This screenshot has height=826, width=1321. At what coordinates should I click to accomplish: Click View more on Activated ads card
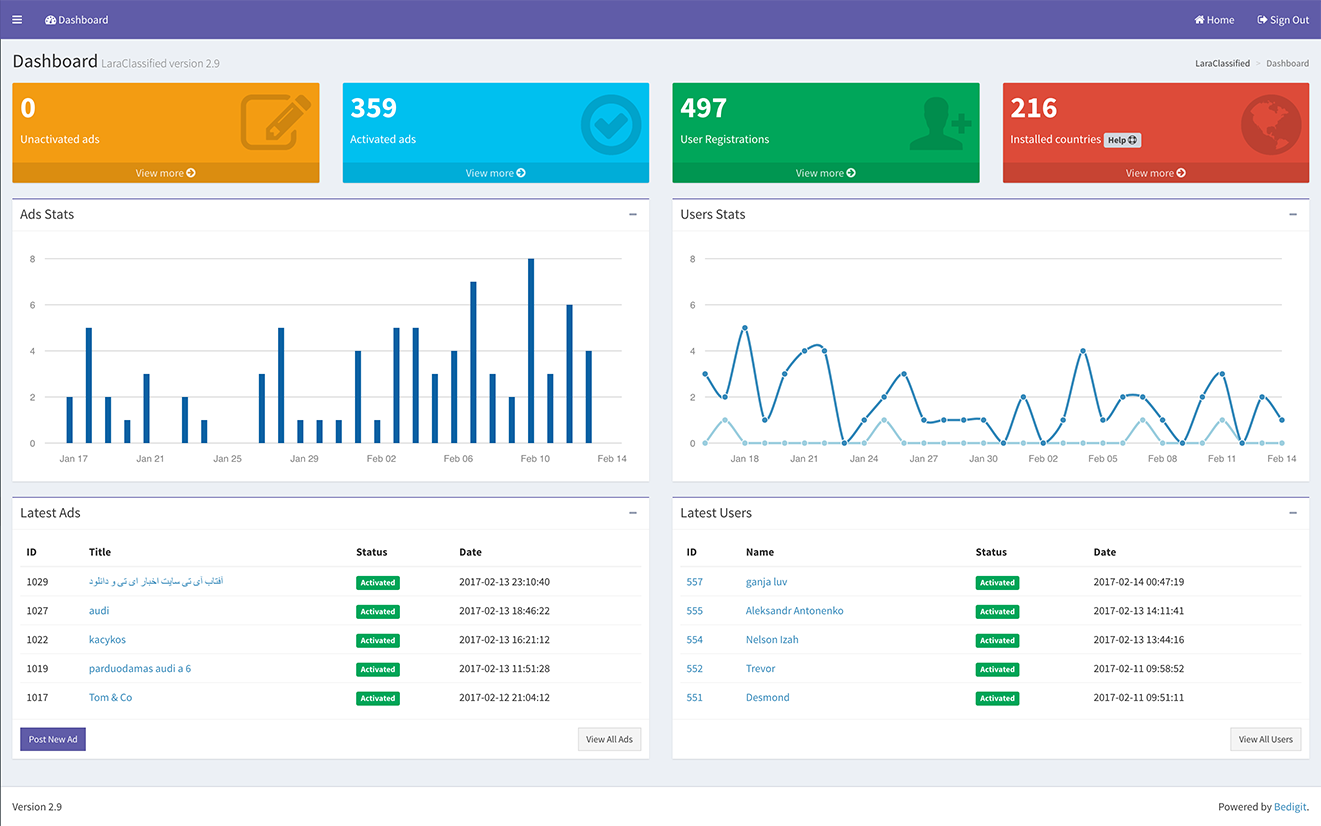coord(495,173)
